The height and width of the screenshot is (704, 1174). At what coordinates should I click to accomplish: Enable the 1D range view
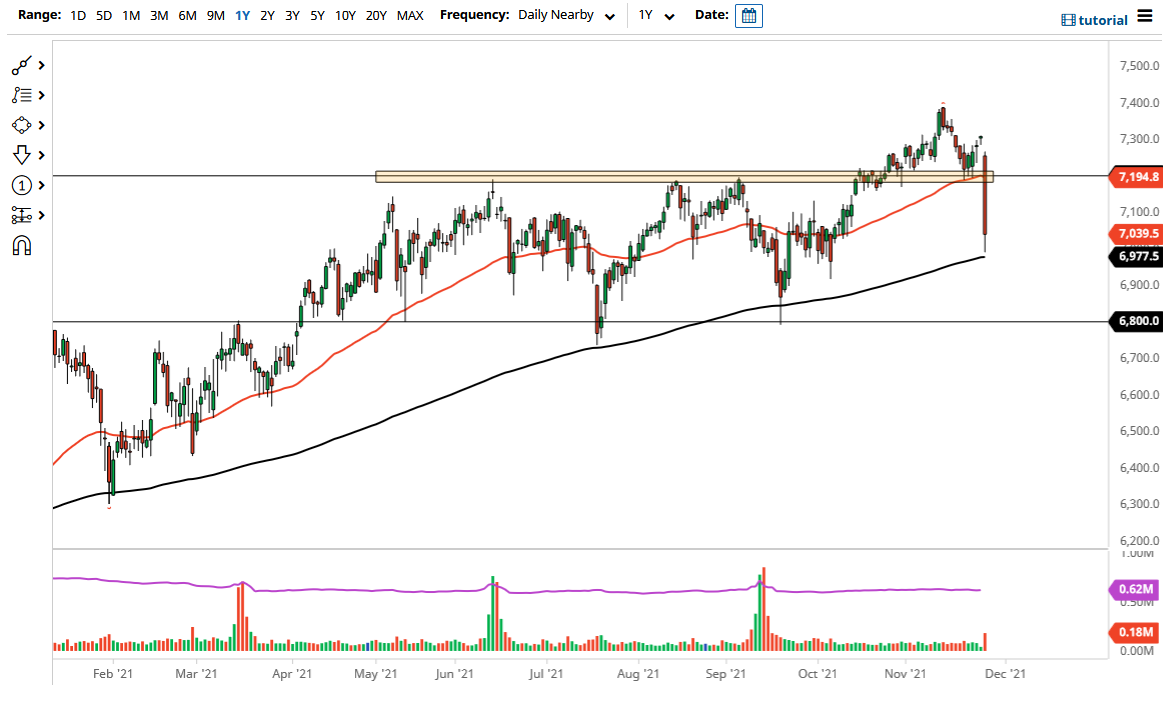pos(78,16)
